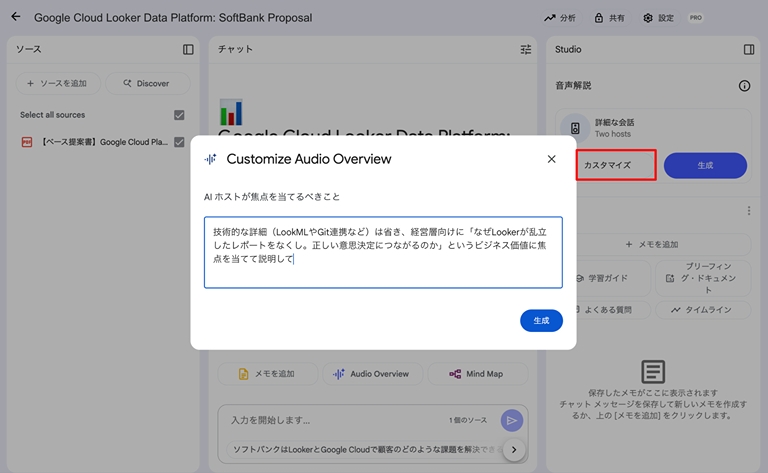Click ソースを追加 button

[x=58, y=83]
